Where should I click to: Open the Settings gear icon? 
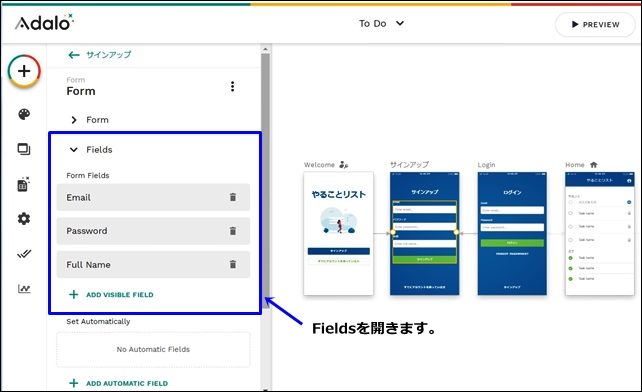24,219
